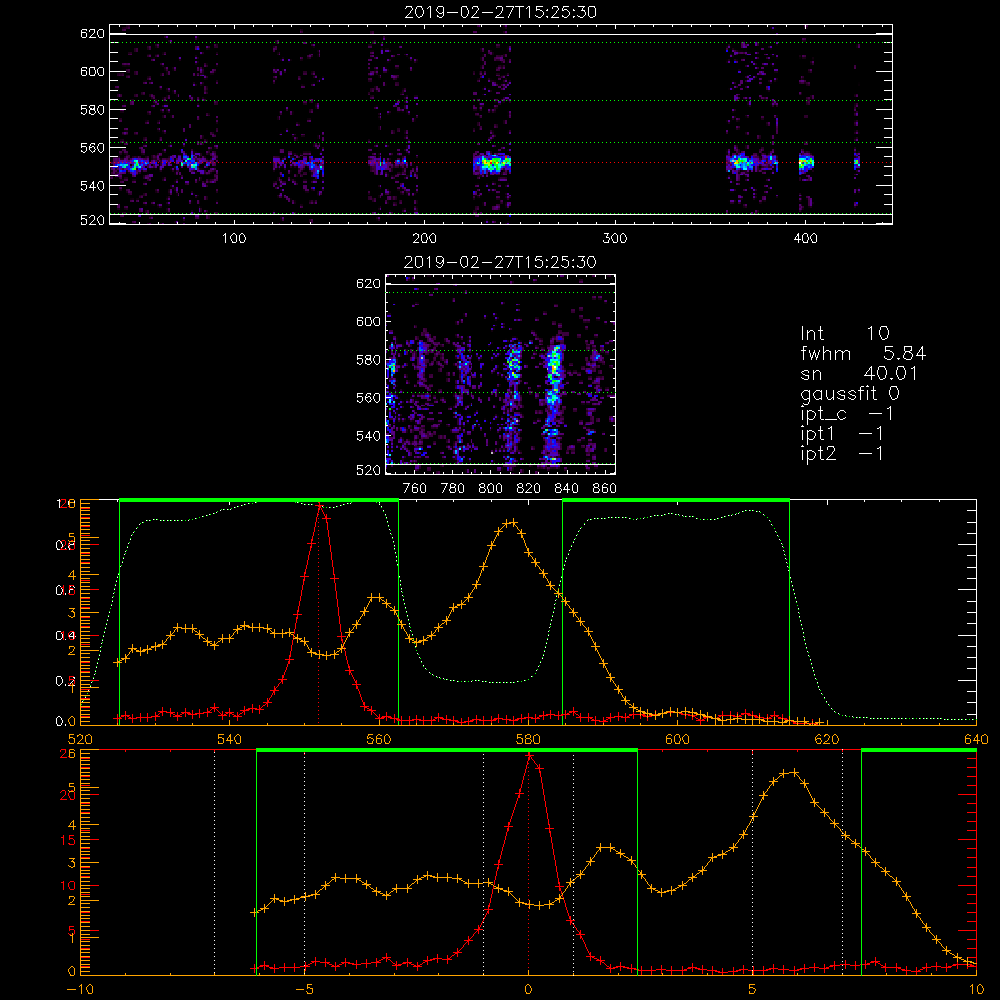
Task: Click x-axis label 100 on top spectrogram
Action: (x=234, y=239)
